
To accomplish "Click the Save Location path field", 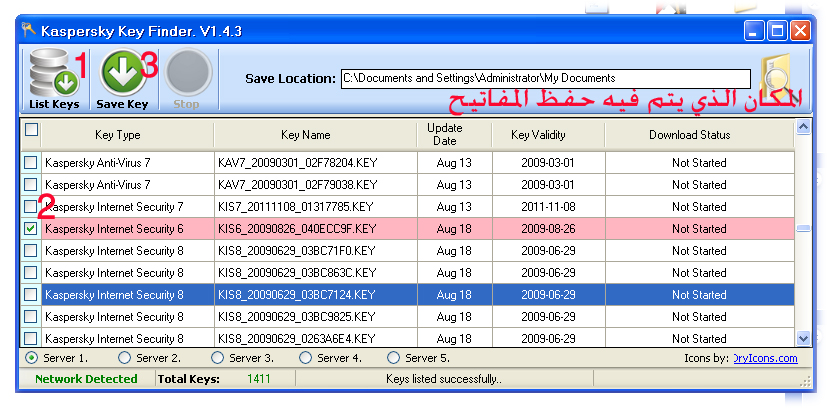I will (x=545, y=79).
